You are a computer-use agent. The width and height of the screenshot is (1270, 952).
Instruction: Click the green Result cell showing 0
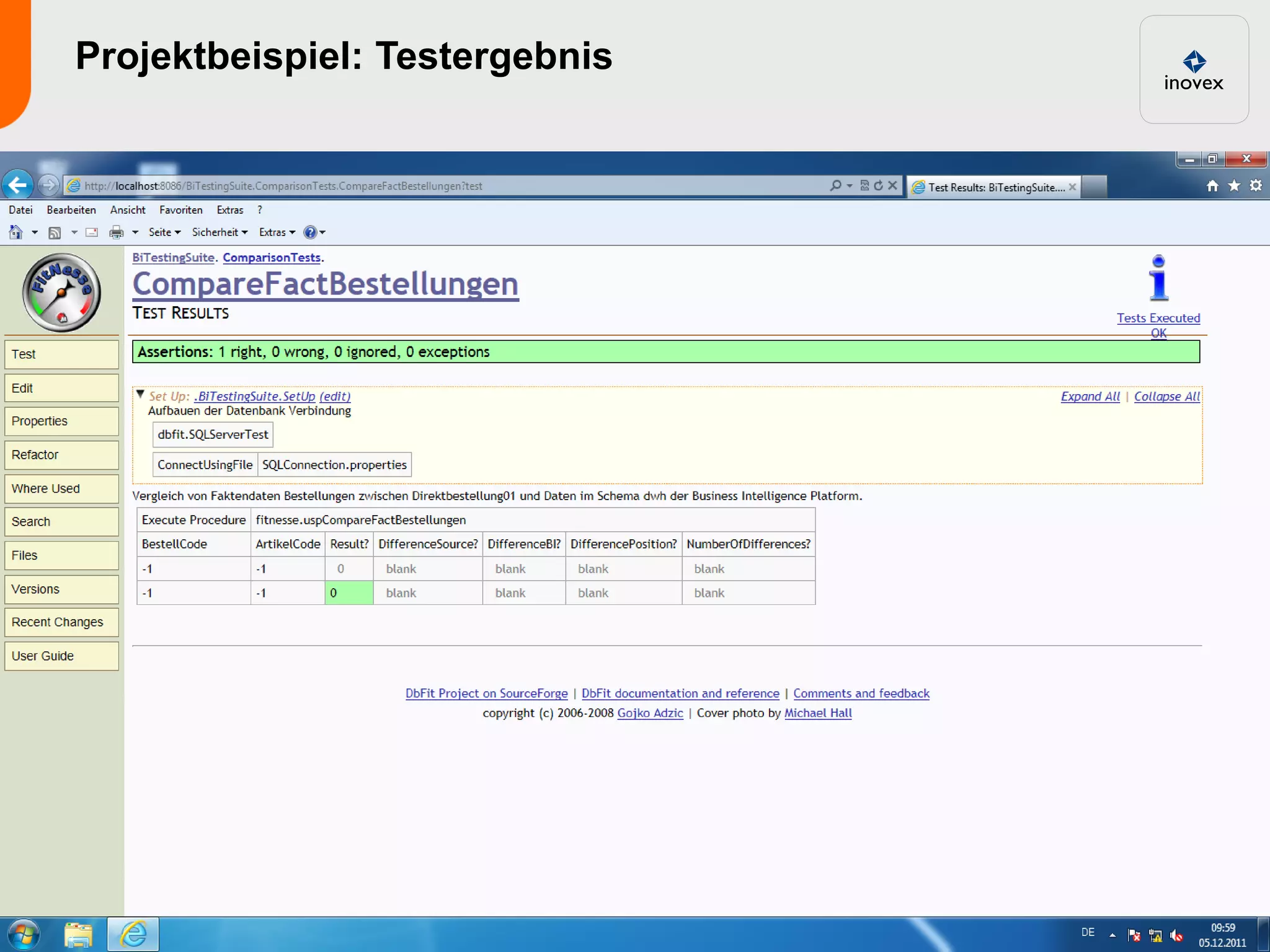click(x=349, y=593)
